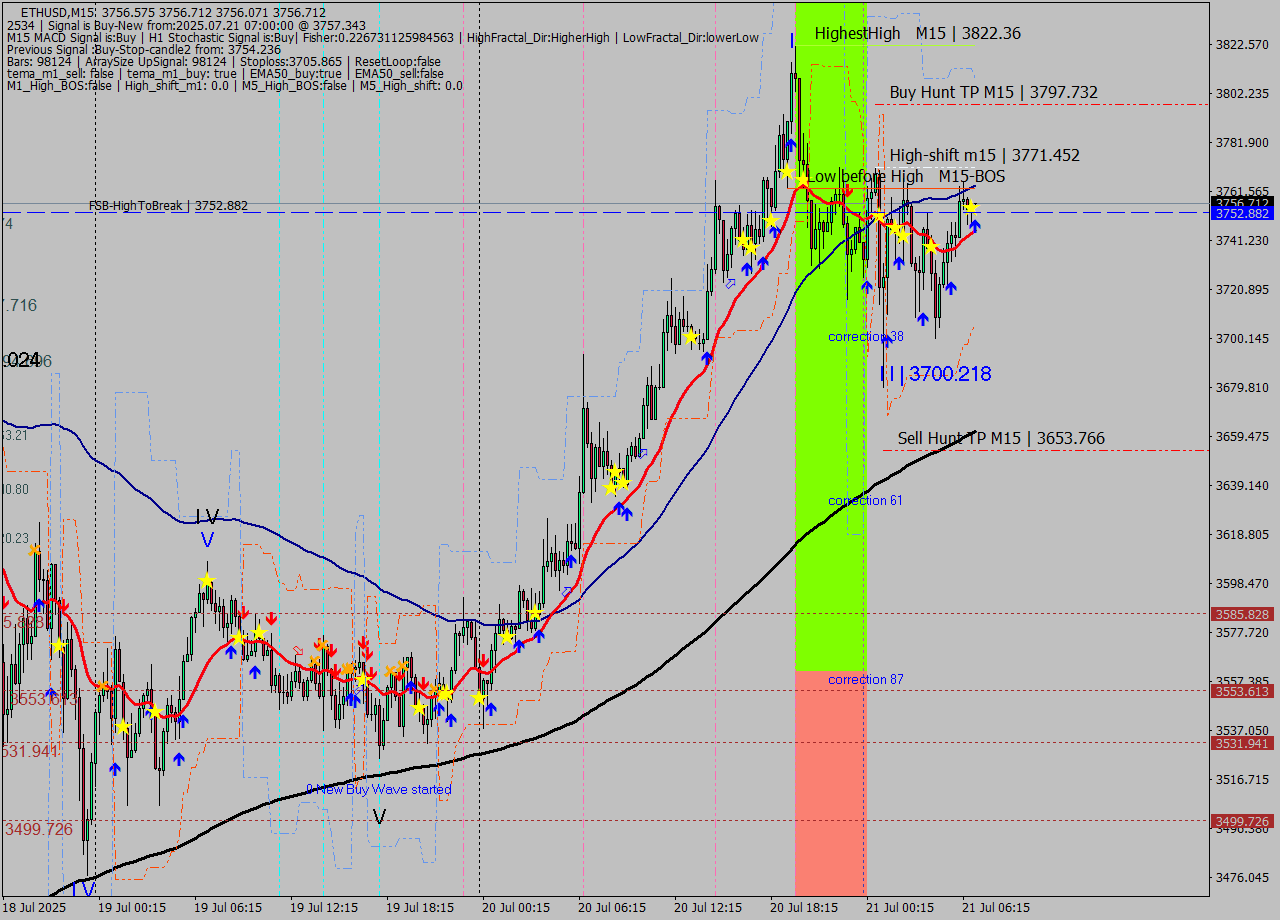Click the Buy Hunt TP M15 label

click(993, 92)
